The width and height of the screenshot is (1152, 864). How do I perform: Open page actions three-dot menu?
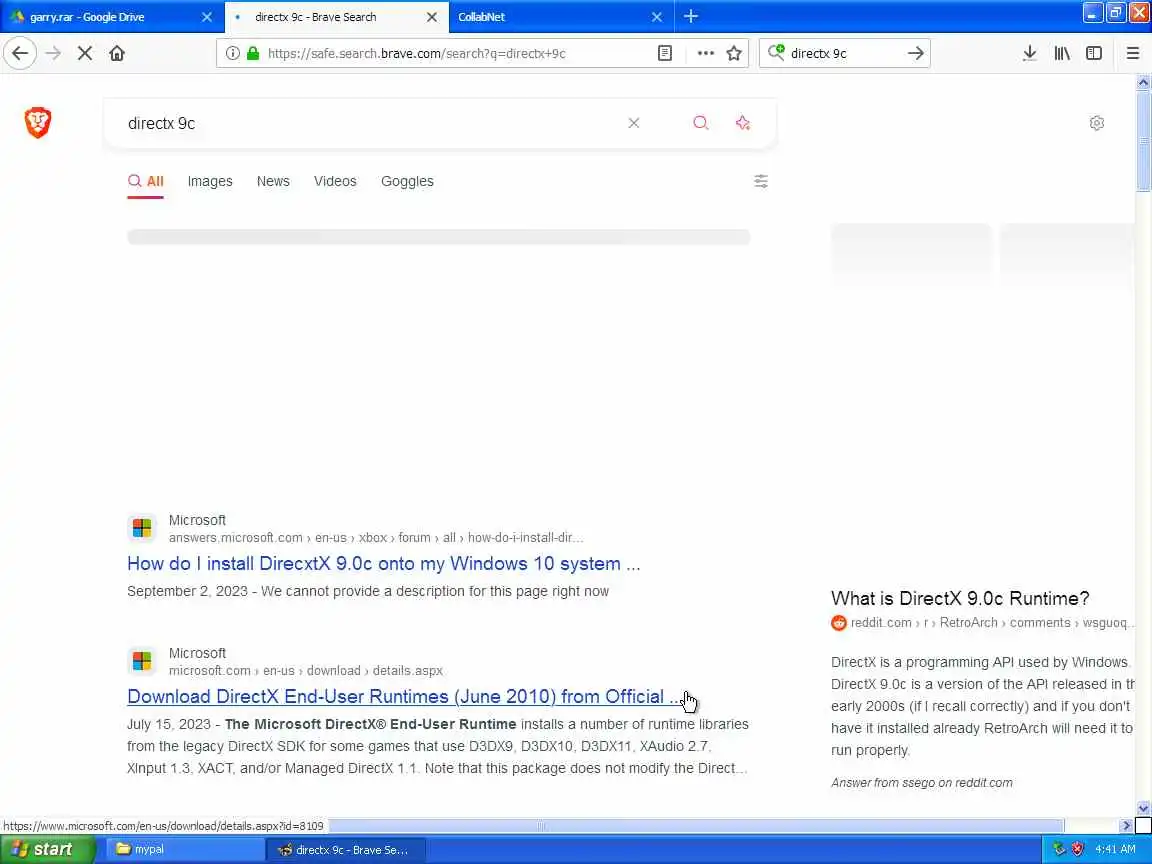tap(705, 53)
